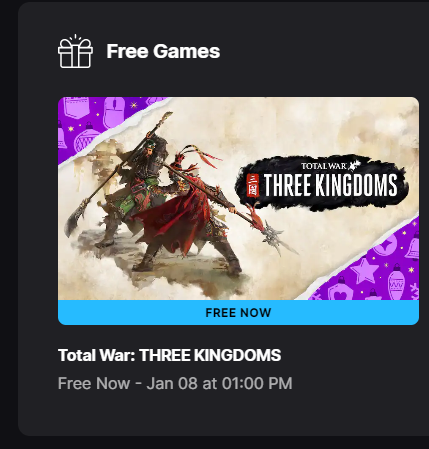
Task: Click the red Chinese seal in the logo
Action: tap(253, 185)
